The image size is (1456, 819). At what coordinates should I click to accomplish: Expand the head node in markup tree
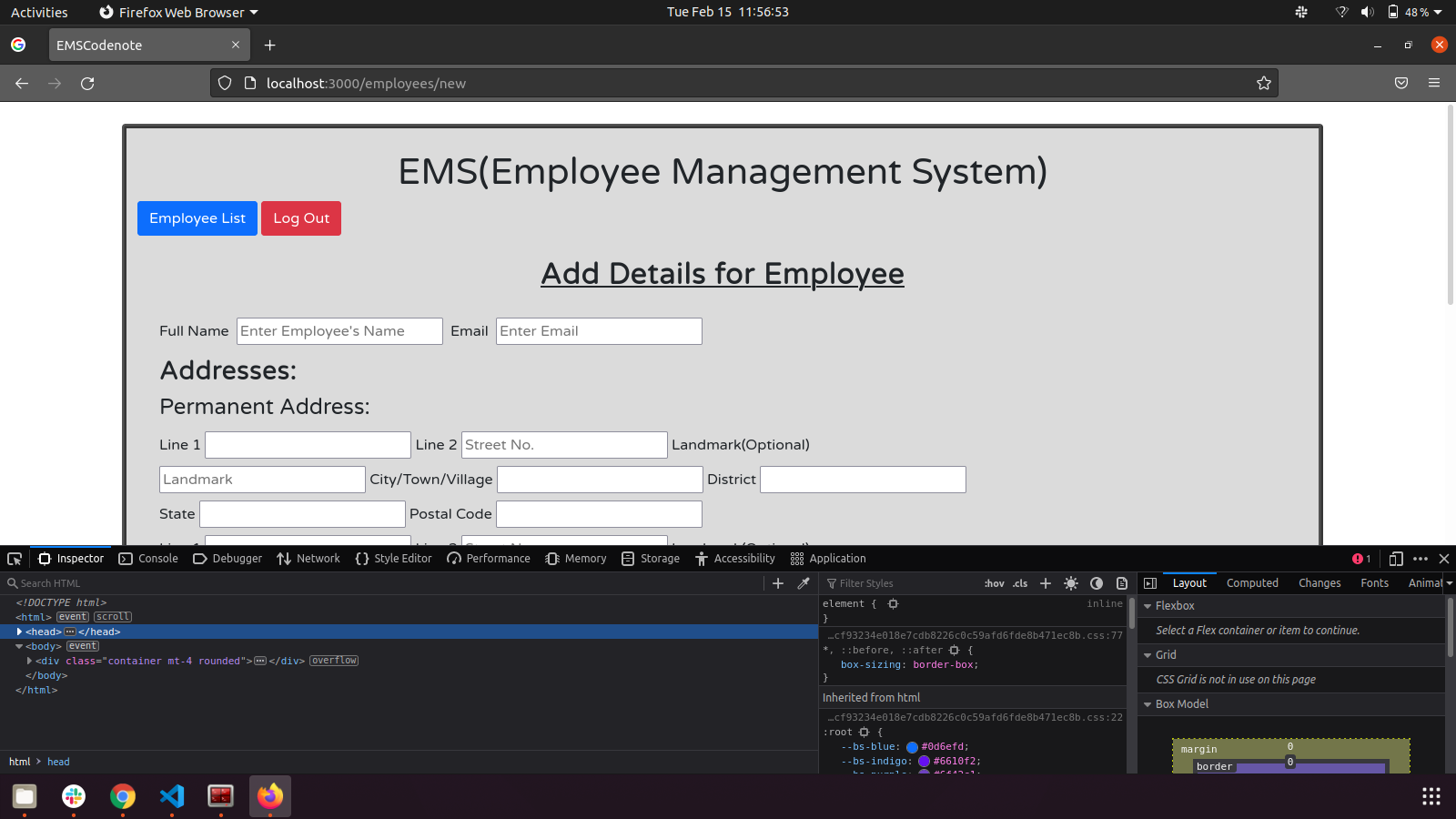[19, 632]
